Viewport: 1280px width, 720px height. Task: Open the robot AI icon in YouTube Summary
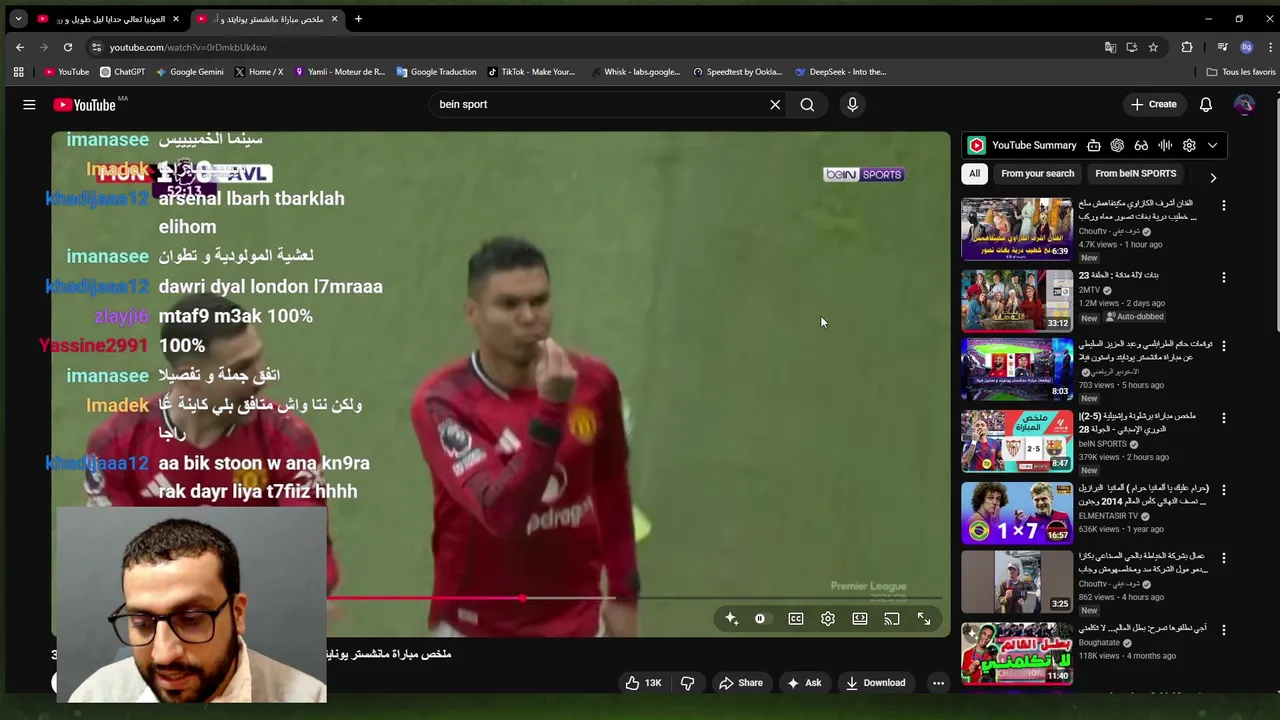click(x=1094, y=145)
